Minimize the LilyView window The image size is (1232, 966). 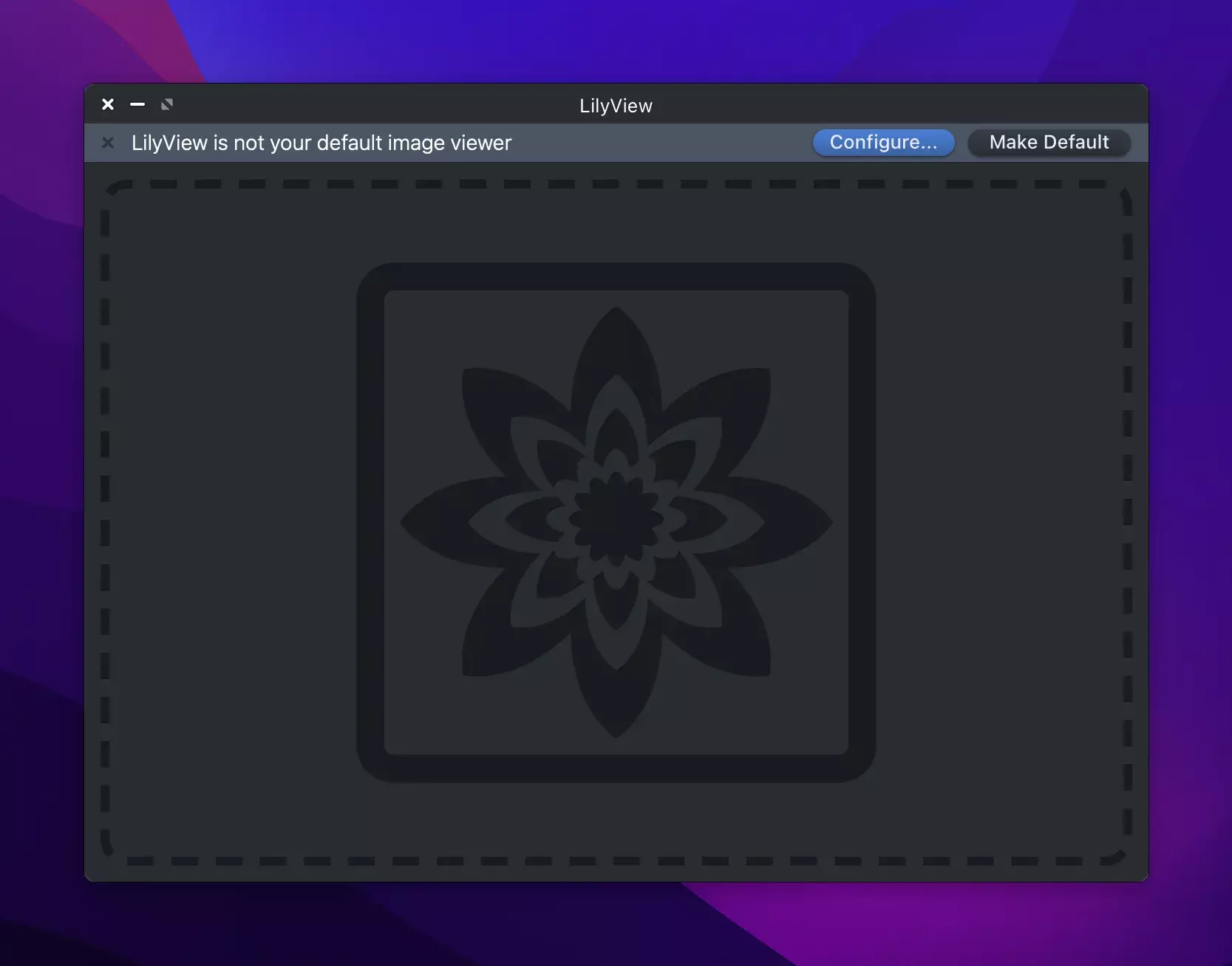pyautogui.click(x=137, y=104)
